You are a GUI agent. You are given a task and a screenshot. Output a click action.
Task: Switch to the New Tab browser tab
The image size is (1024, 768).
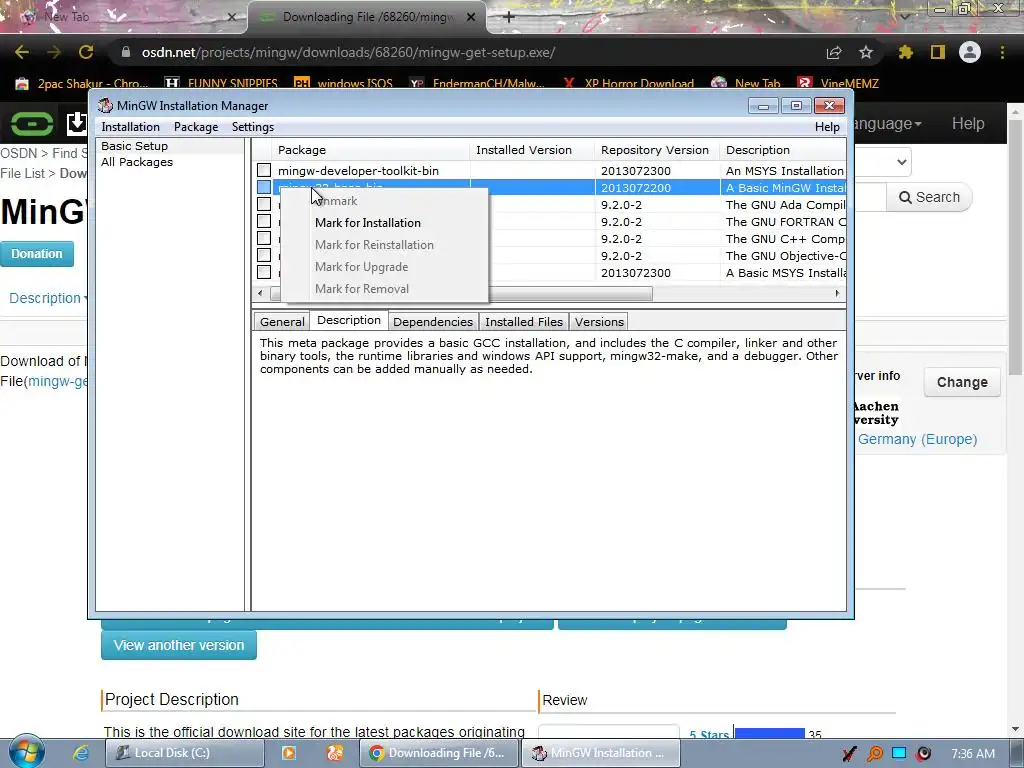[x=124, y=17]
